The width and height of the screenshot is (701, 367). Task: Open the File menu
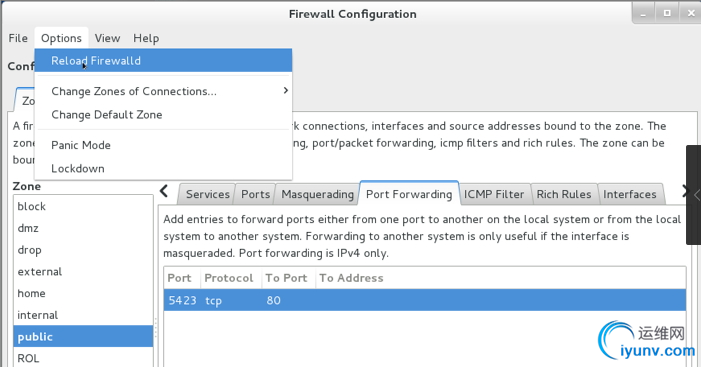pyautogui.click(x=18, y=38)
